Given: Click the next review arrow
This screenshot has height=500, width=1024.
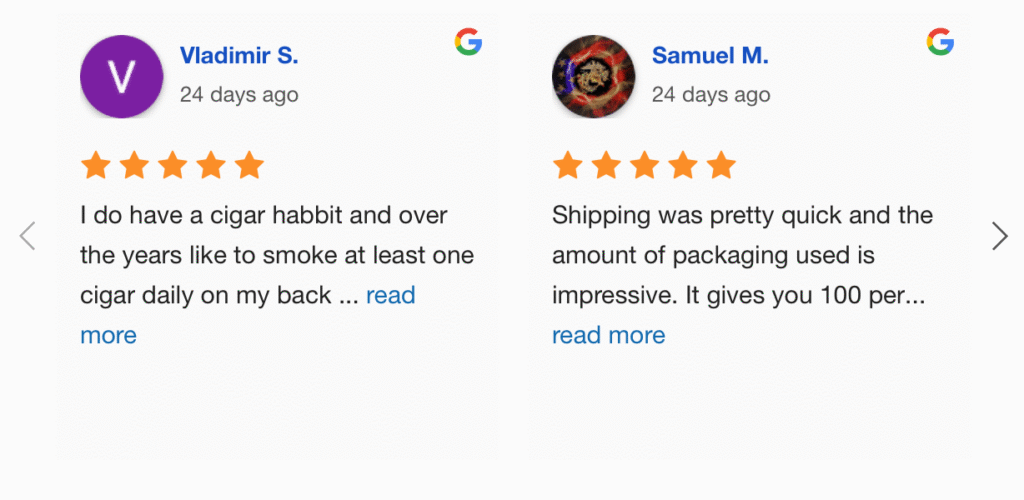Looking at the screenshot, I should [x=999, y=236].
